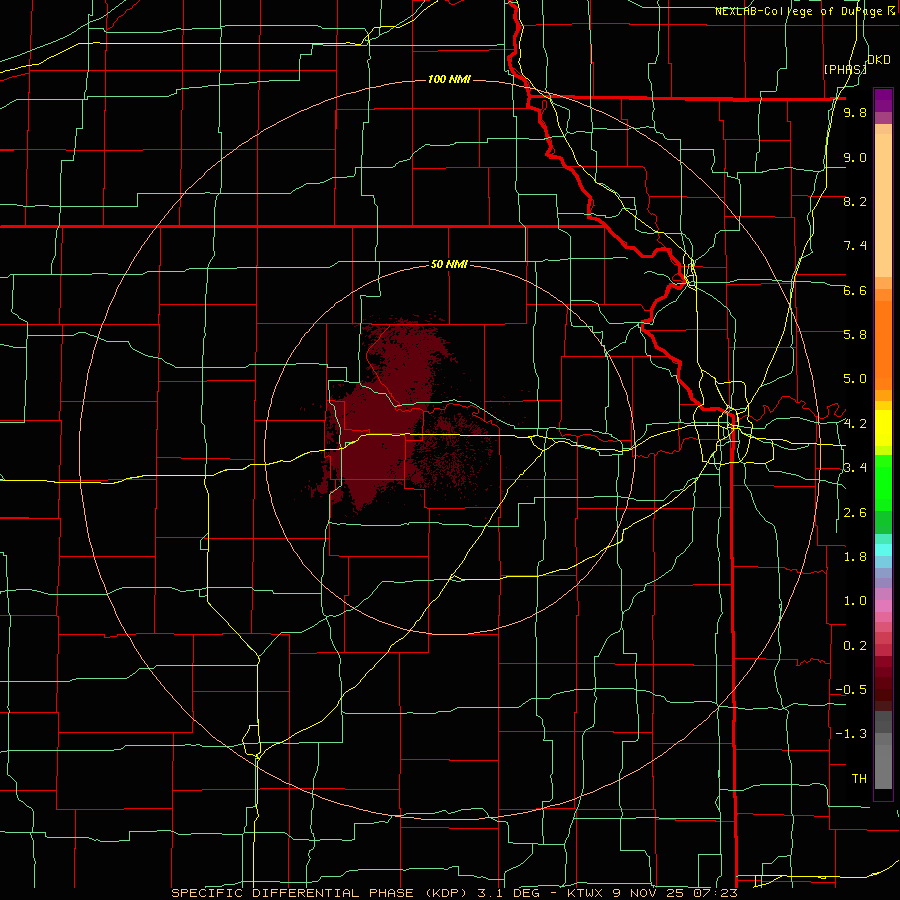Image resolution: width=900 pixels, height=900 pixels.
Task: Pick the orange segment of the color bar
Action: pos(883,344)
